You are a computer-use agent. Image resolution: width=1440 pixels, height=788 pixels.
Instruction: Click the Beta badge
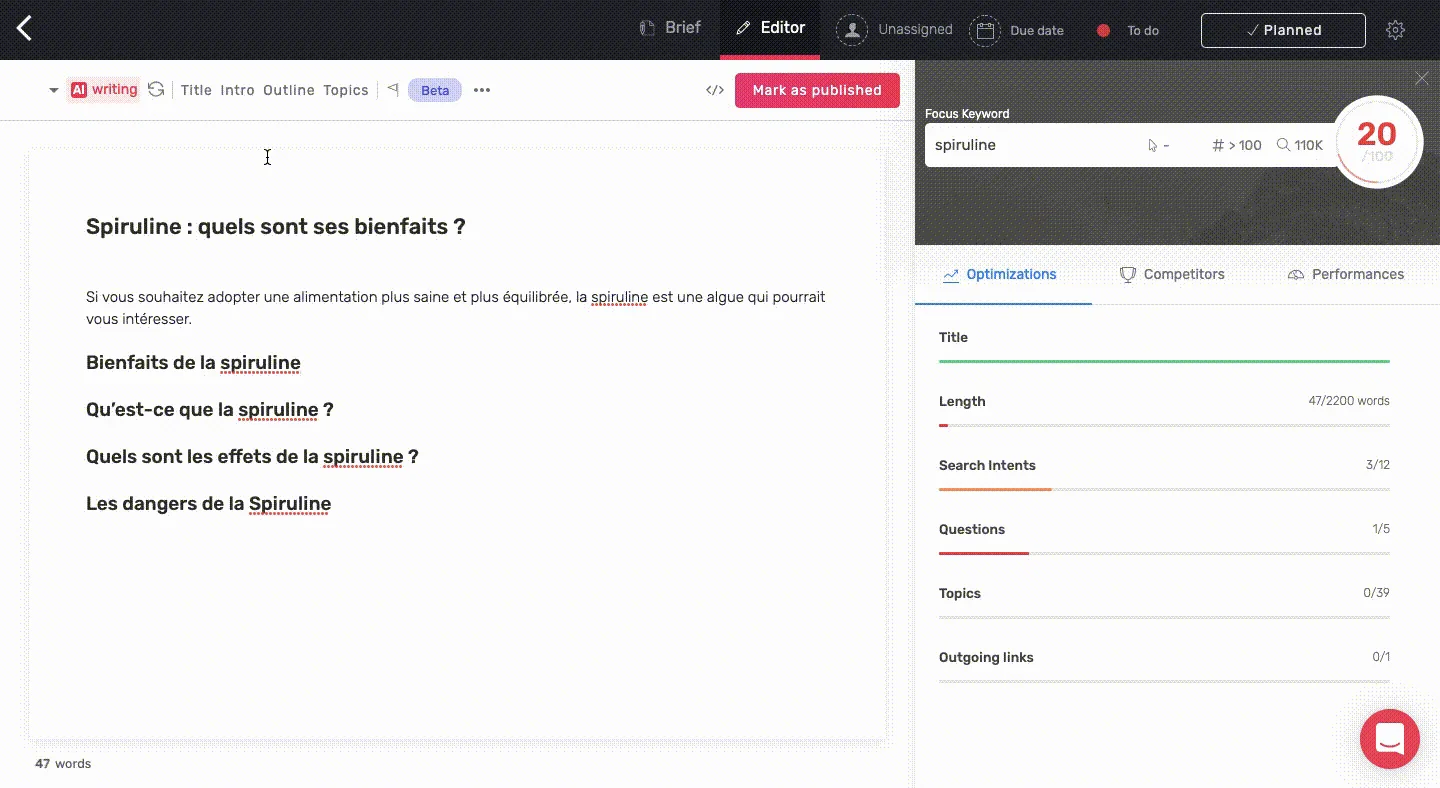[x=435, y=90]
